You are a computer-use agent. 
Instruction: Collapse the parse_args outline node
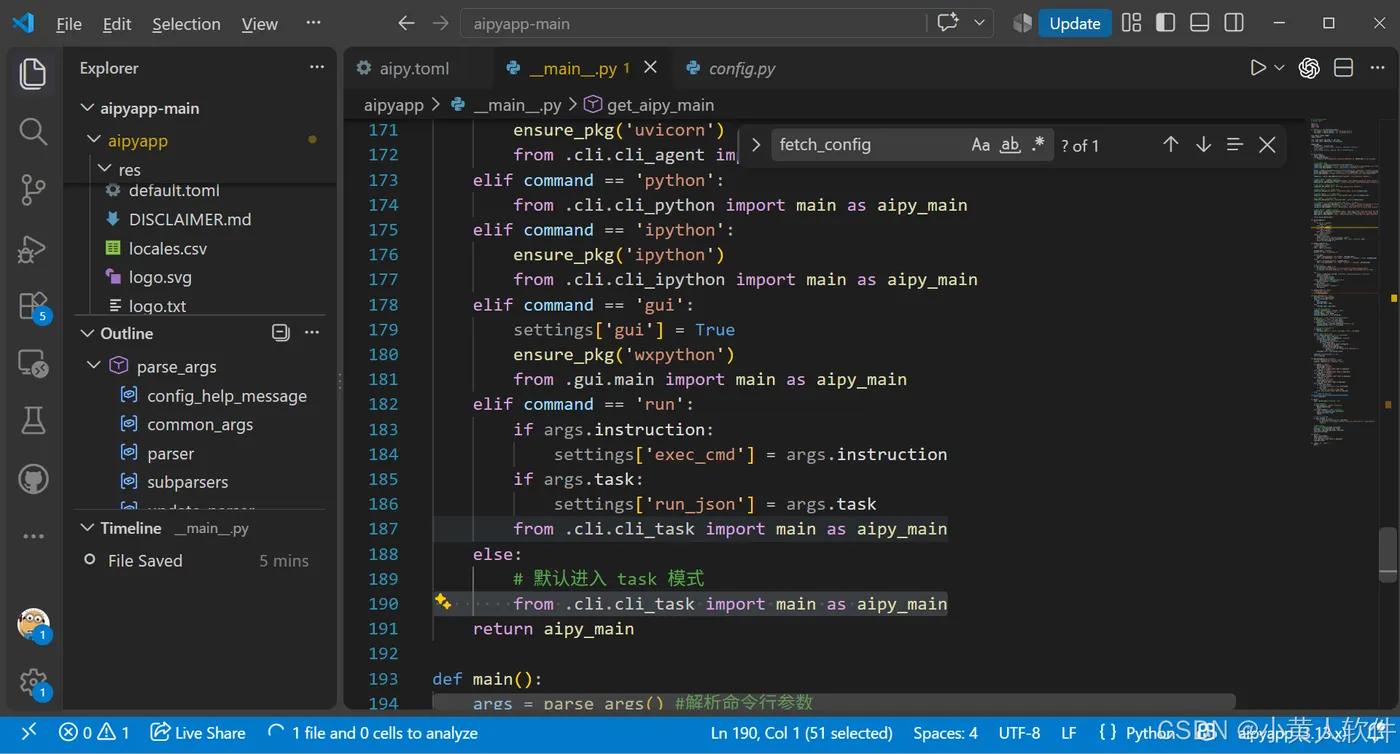pos(94,366)
